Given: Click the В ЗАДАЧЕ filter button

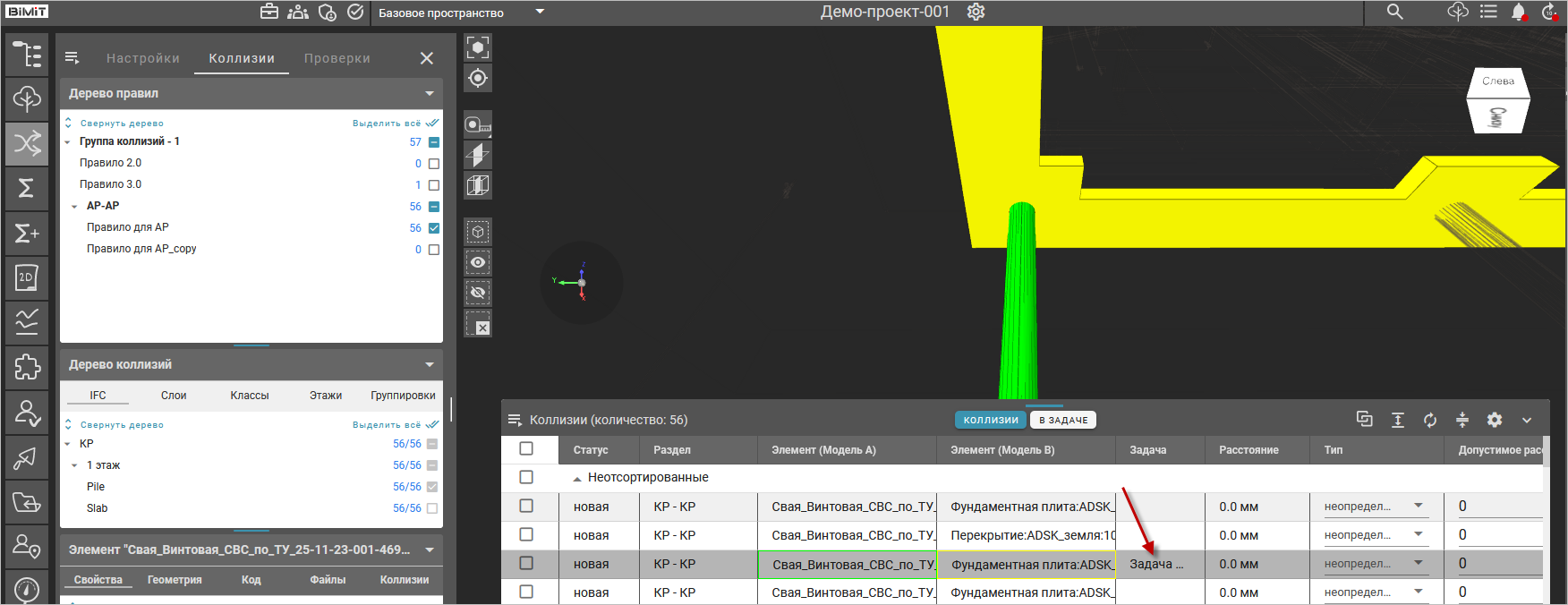Looking at the screenshot, I should tap(1063, 420).
